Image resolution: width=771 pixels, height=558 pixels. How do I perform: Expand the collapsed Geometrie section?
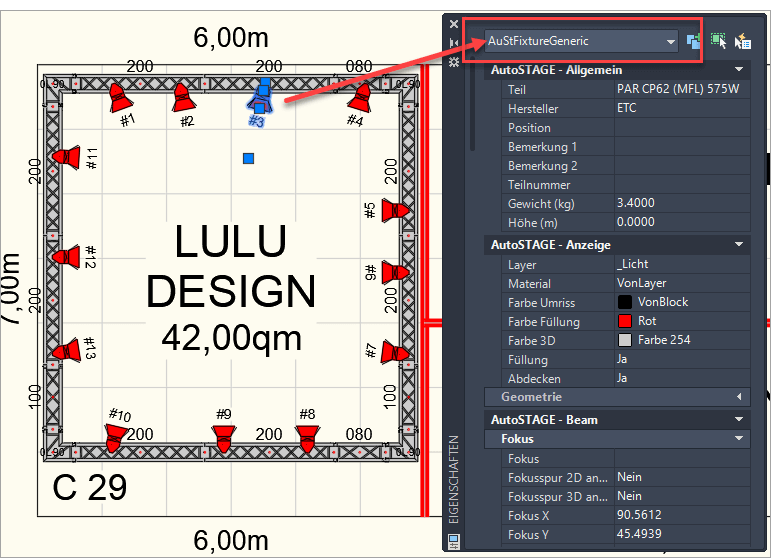click(739, 397)
